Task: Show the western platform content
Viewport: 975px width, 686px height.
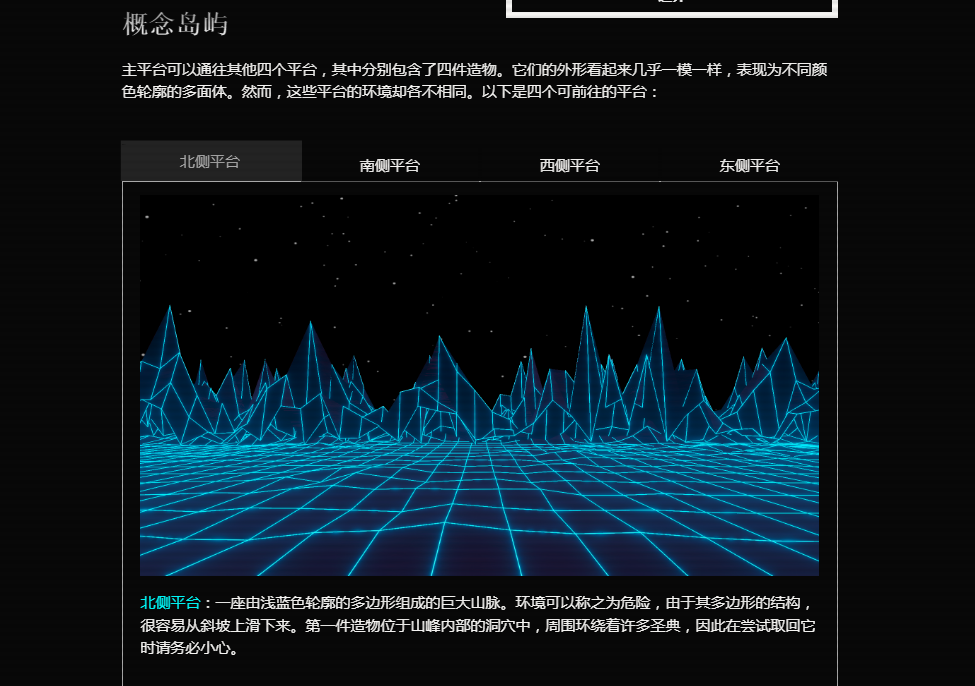Action: (x=568, y=165)
